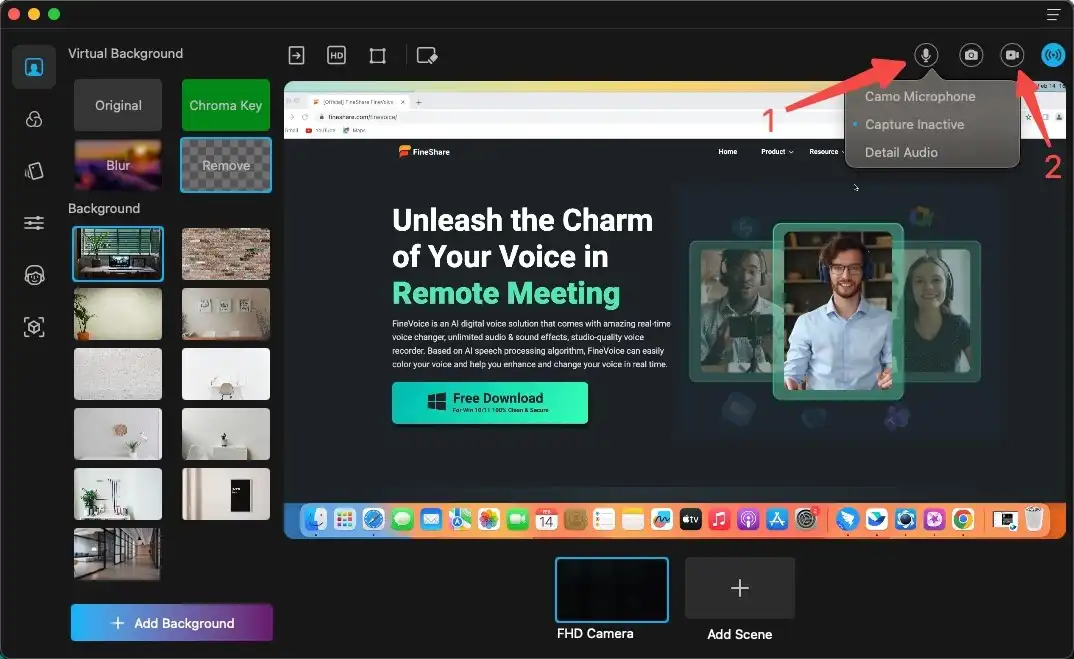Select the Remove background mode
This screenshot has height=659, width=1074.
(x=225, y=165)
